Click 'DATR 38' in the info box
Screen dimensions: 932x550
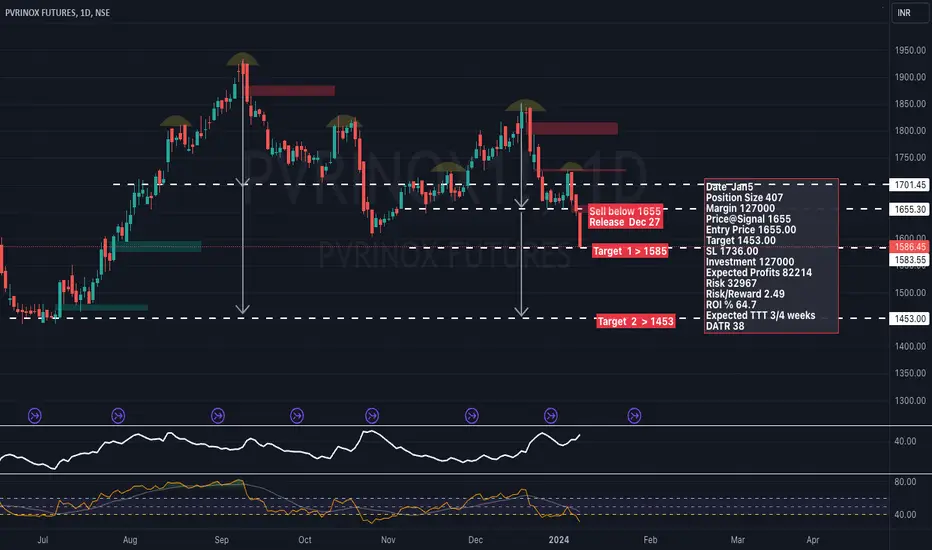pos(725,326)
